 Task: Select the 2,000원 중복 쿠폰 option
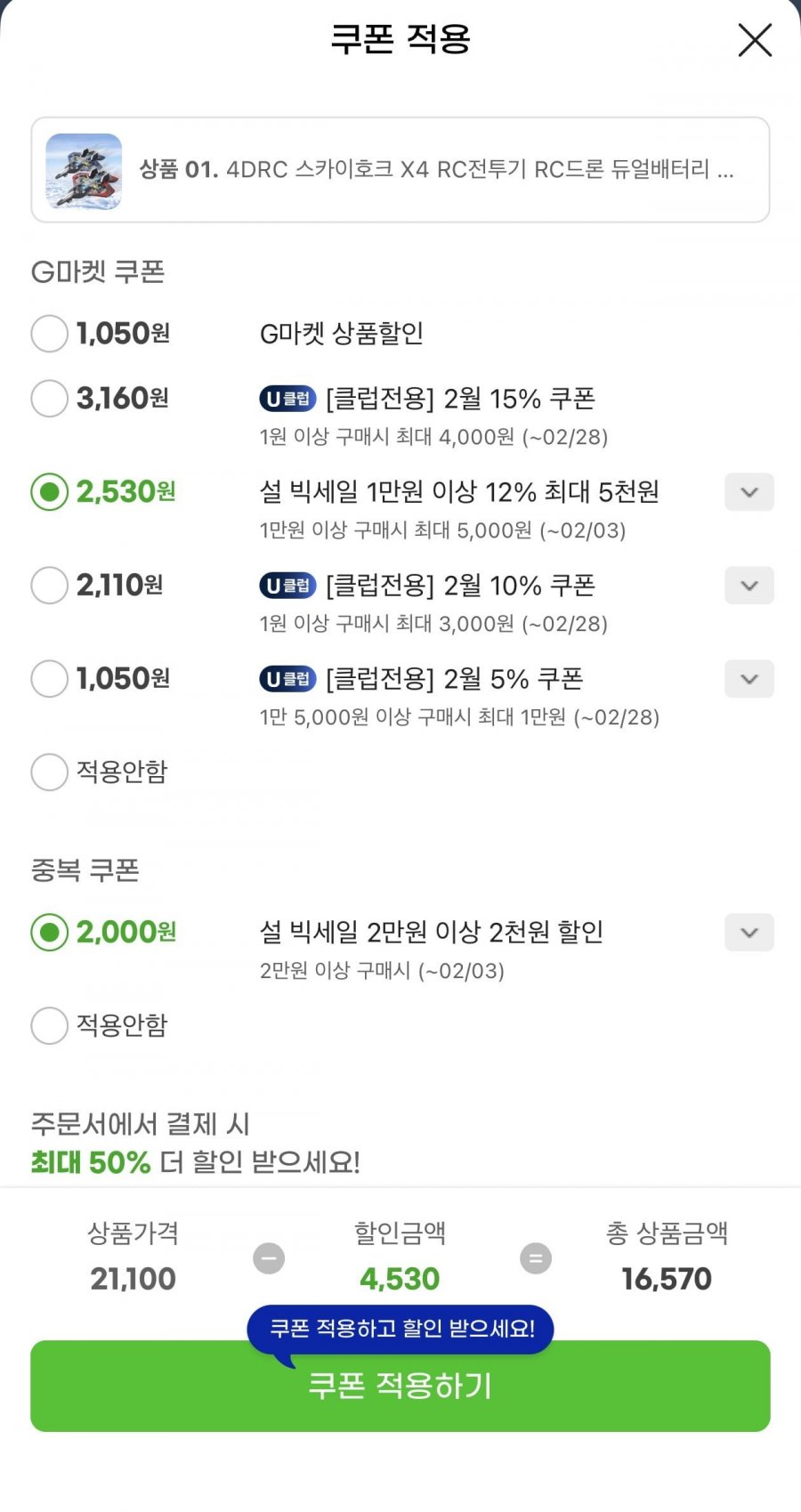[50, 933]
